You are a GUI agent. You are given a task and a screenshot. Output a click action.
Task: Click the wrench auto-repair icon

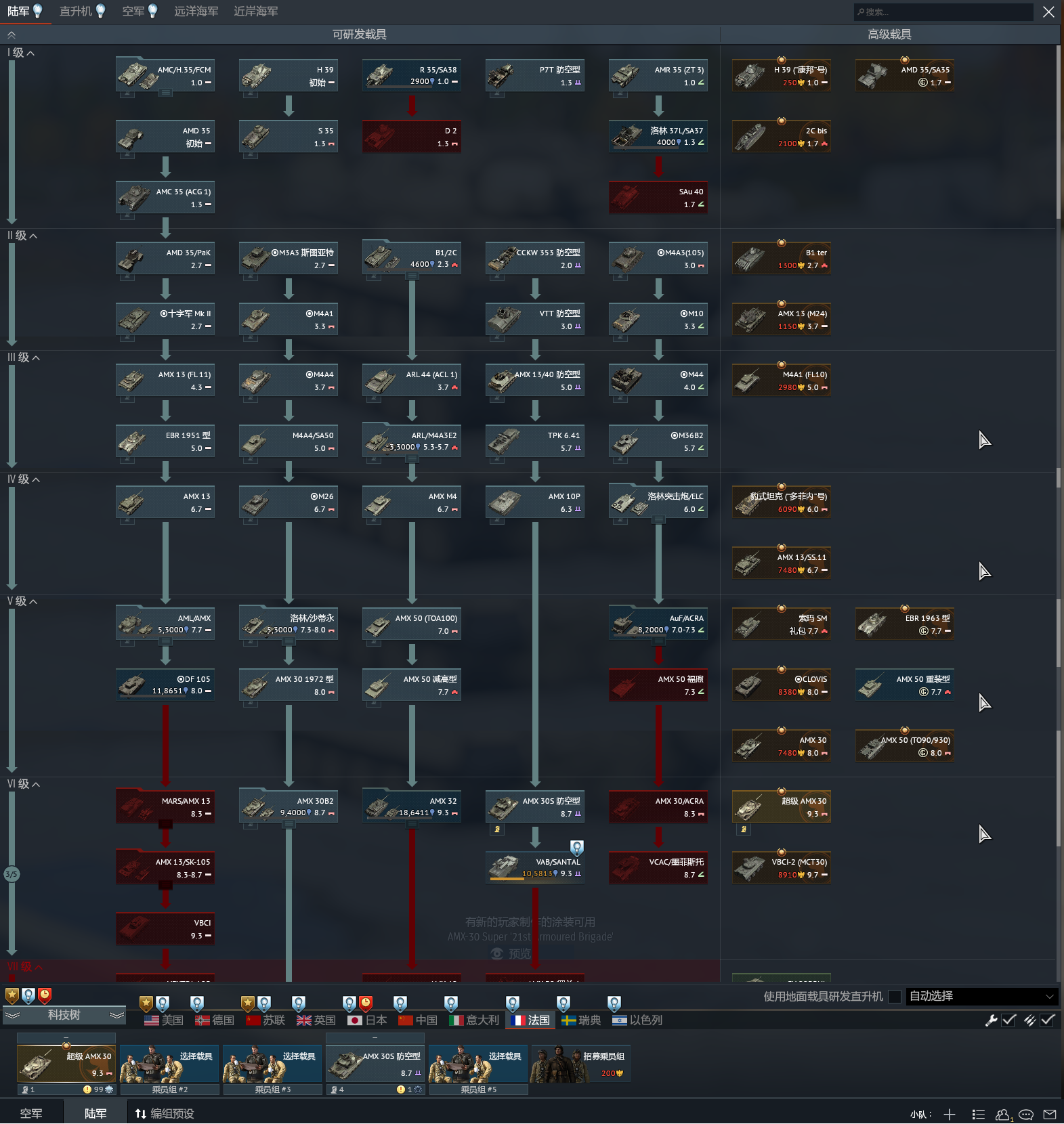(992, 1020)
